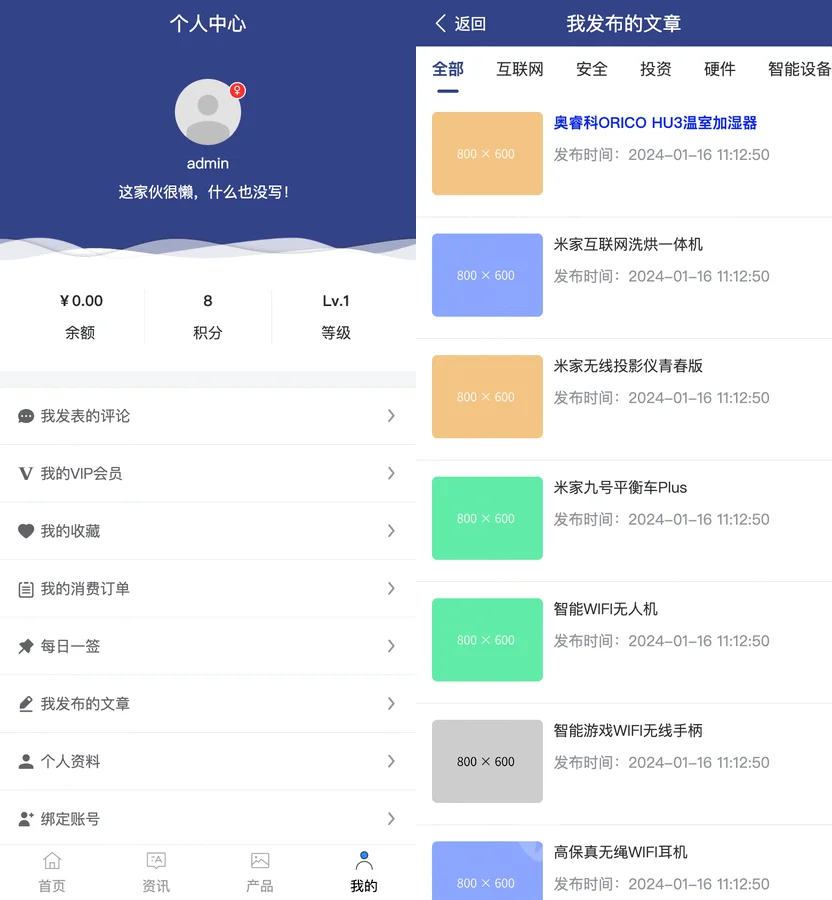The width and height of the screenshot is (832, 900).
Task: Click thumbnail of 米家无线投影仪青春版
Action: point(487,397)
